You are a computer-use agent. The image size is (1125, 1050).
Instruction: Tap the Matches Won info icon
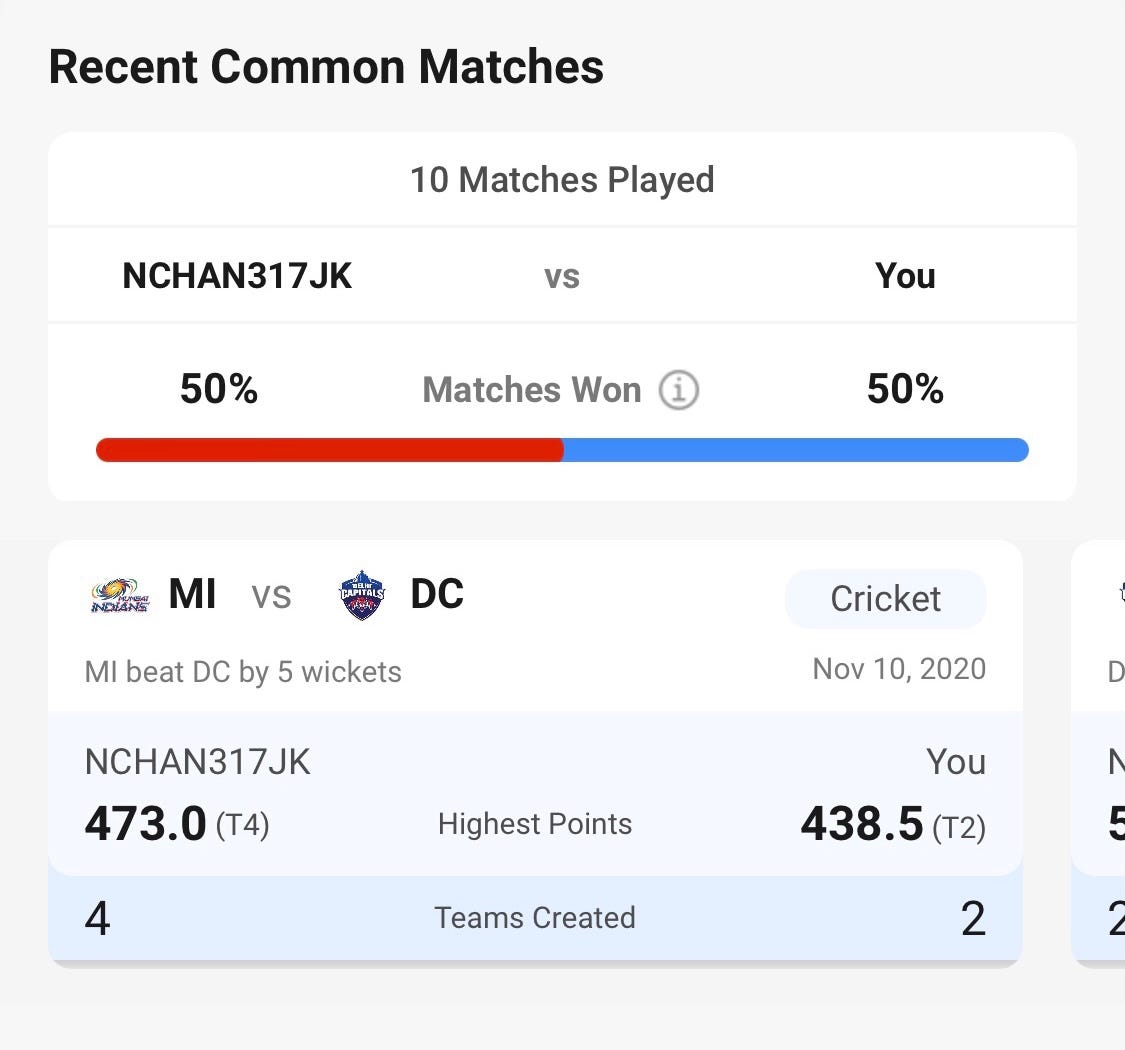[678, 390]
